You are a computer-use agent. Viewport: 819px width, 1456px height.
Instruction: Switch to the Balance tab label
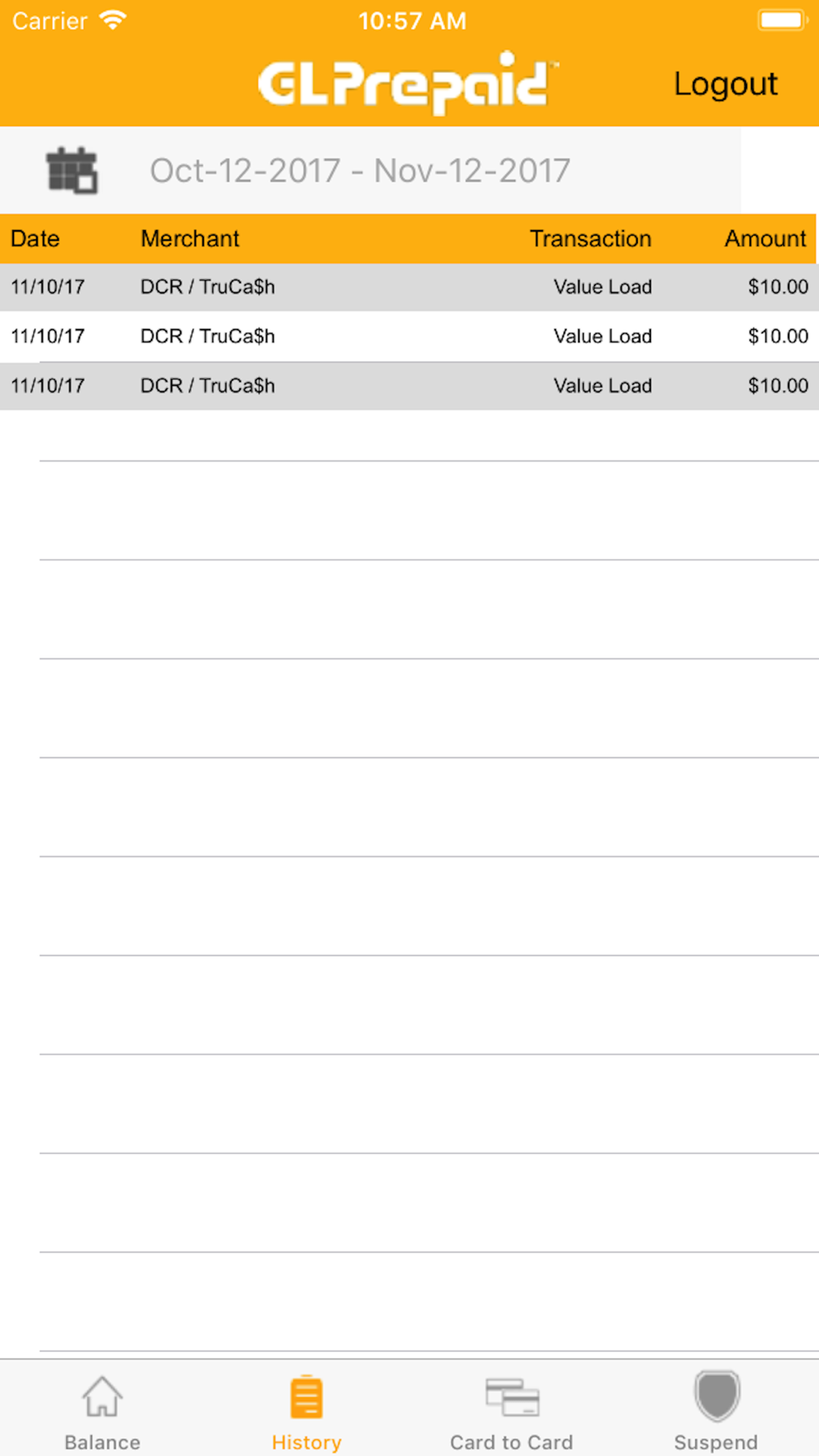102,1442
